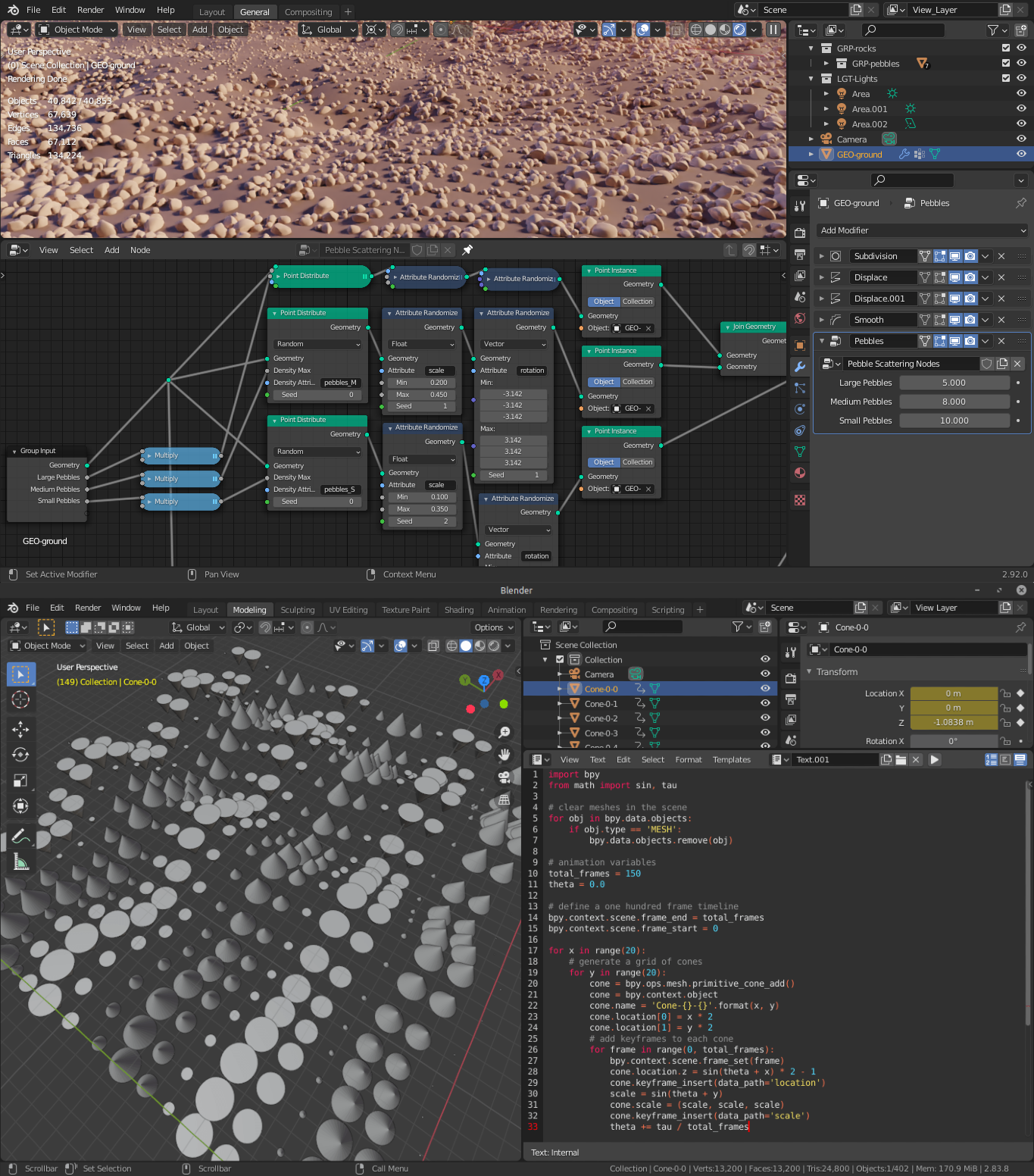This screenshot has height=1176, width=1034.
Task: Expand the Subdivision modifier panel
Action: [821, 256]
